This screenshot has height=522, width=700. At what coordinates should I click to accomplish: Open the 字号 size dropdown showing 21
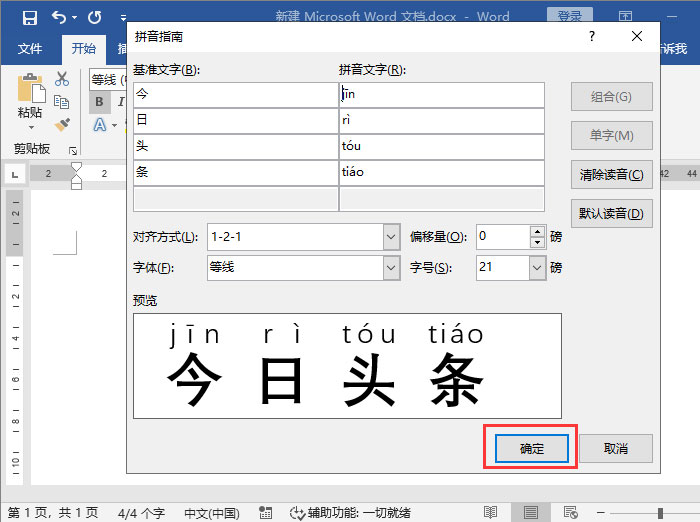tap(537, 267)
